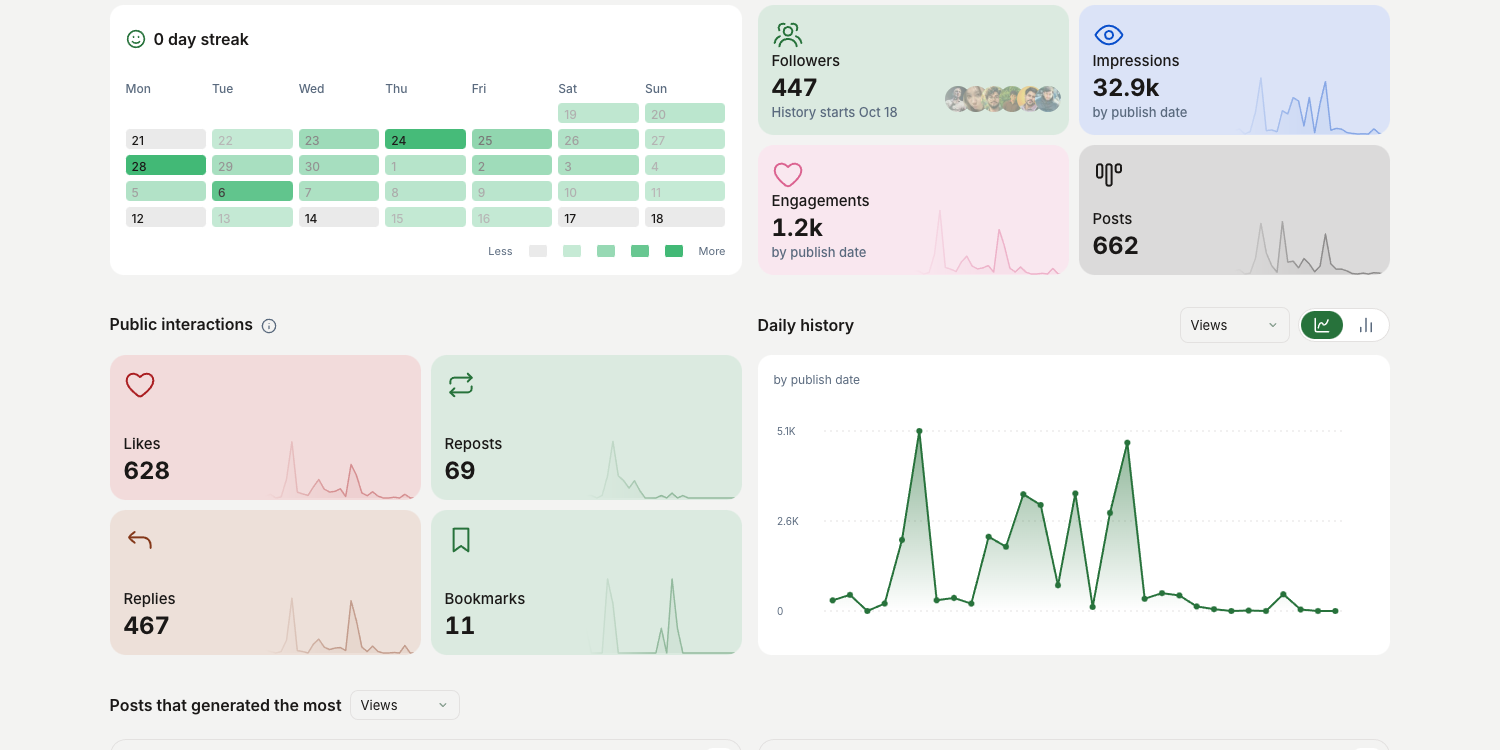Click the 662 Posts count
Screen dimensions: 1500x750
pos(1116,245)
